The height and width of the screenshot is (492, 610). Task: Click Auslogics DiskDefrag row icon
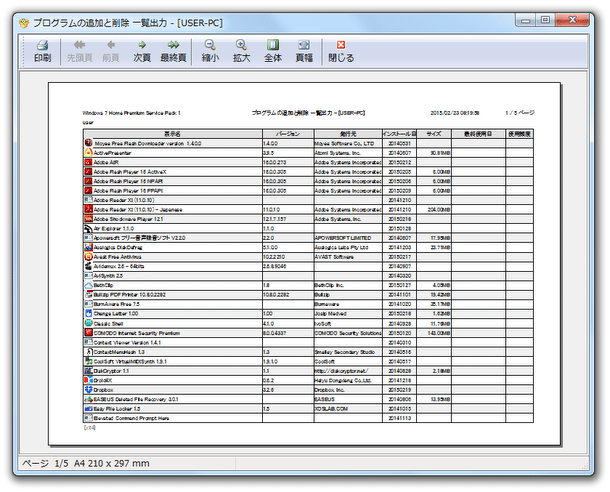88,247
